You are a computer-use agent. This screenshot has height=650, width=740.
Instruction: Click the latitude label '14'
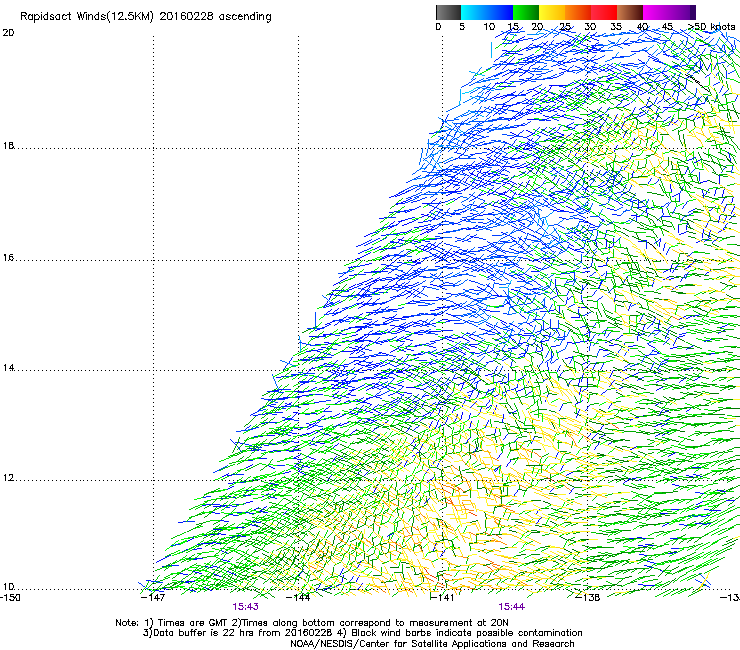pos(8,368)
